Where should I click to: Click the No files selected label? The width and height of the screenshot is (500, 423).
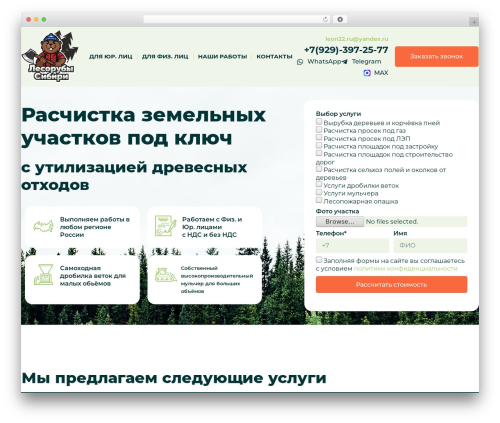(x=392, y=222)
